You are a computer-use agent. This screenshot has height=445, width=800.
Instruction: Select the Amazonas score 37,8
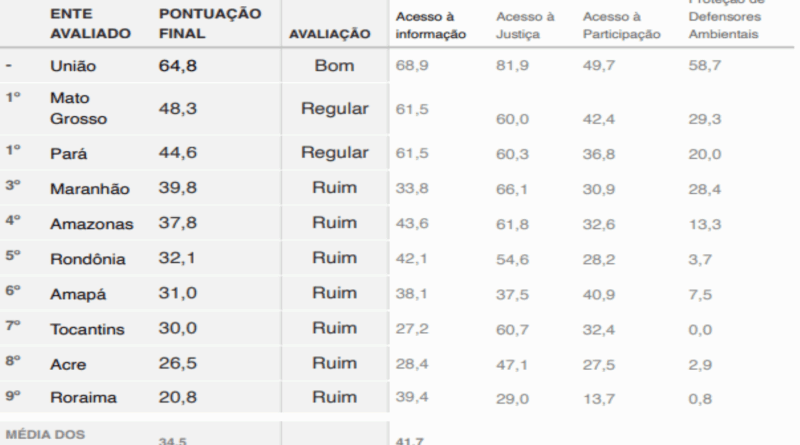pos(178,223)
